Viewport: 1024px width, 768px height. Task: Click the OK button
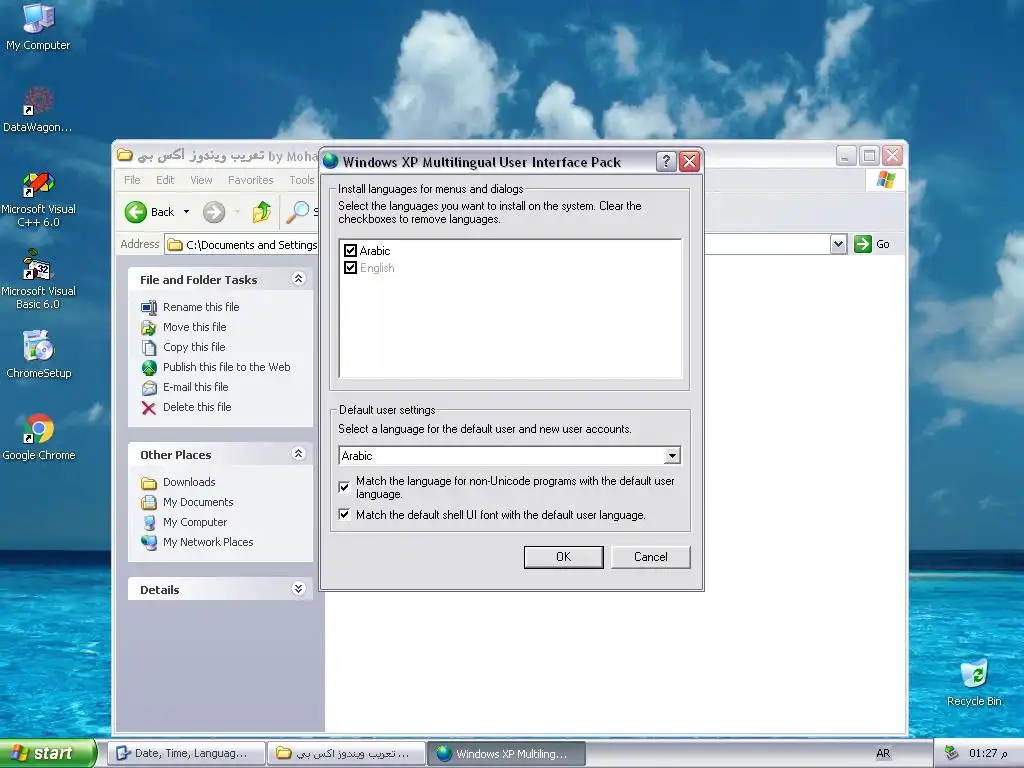564,557
